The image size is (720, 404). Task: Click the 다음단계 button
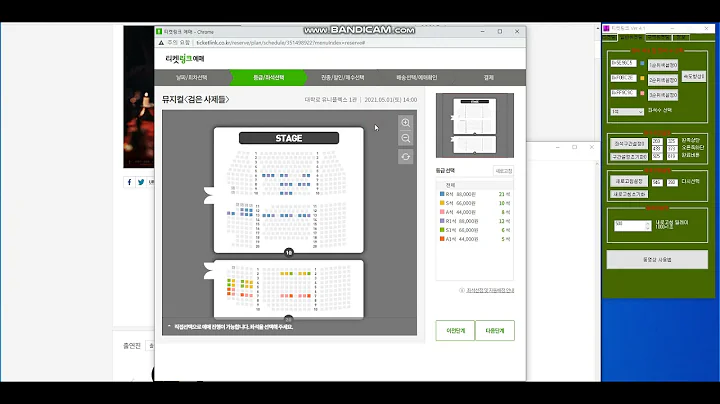tap(495, 331)
